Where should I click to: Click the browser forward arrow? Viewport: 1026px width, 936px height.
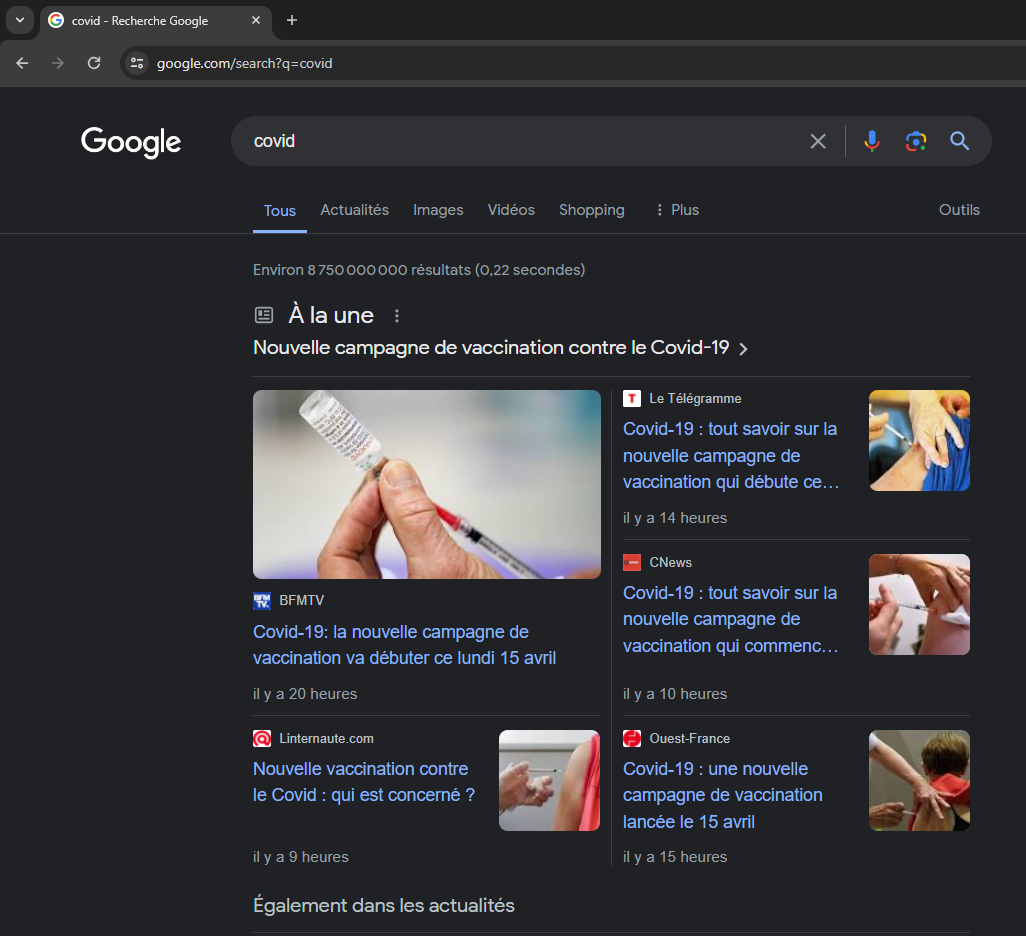58,63
